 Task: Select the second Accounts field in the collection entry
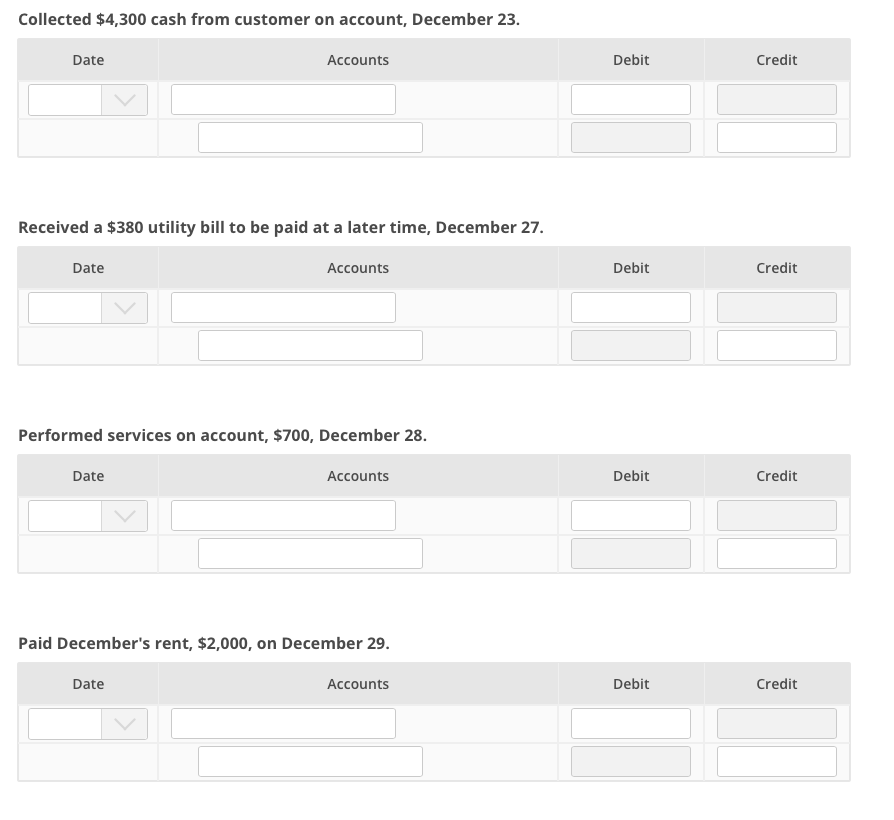point(310,137)
